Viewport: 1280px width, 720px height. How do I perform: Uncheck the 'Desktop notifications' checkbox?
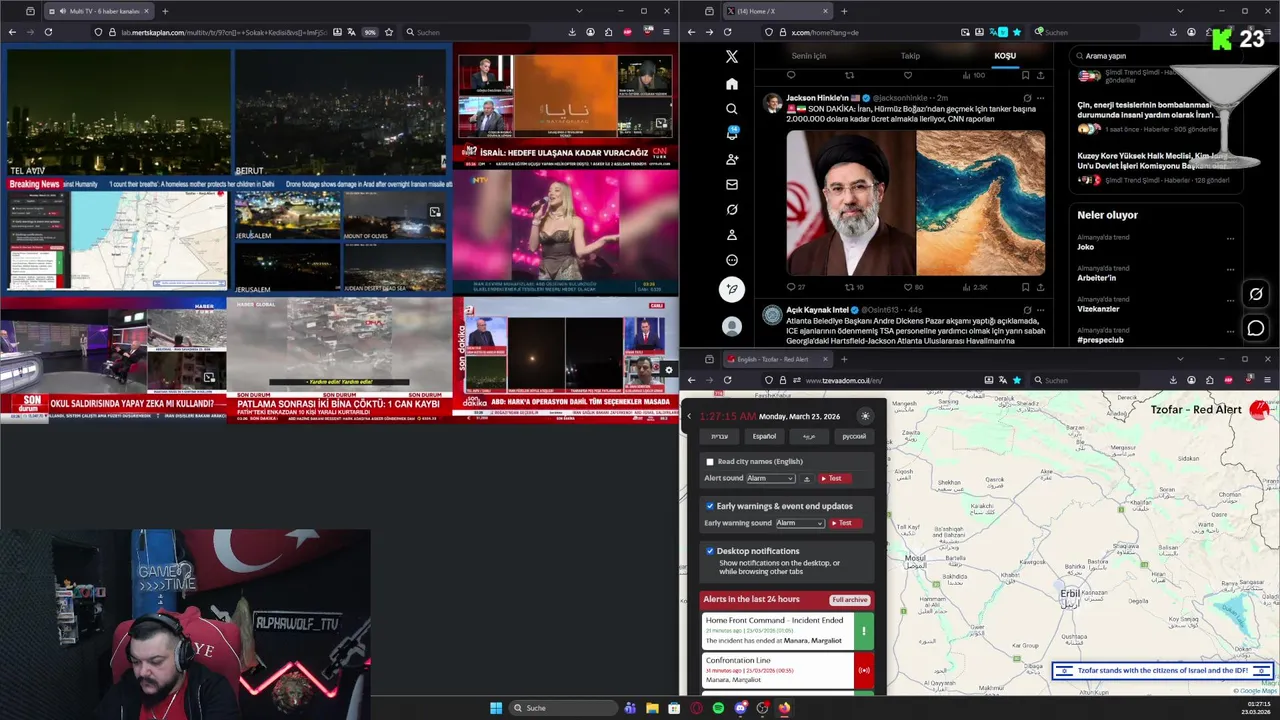710,551
